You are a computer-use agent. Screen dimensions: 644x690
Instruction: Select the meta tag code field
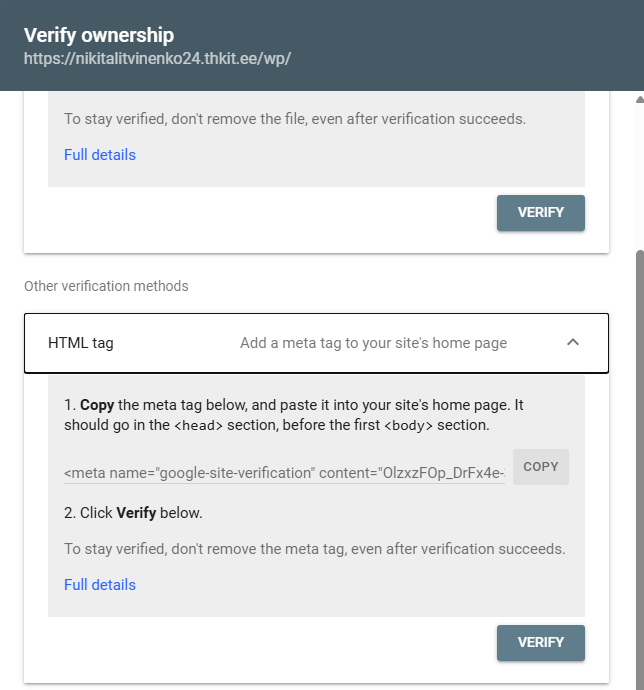click(284, 472)
